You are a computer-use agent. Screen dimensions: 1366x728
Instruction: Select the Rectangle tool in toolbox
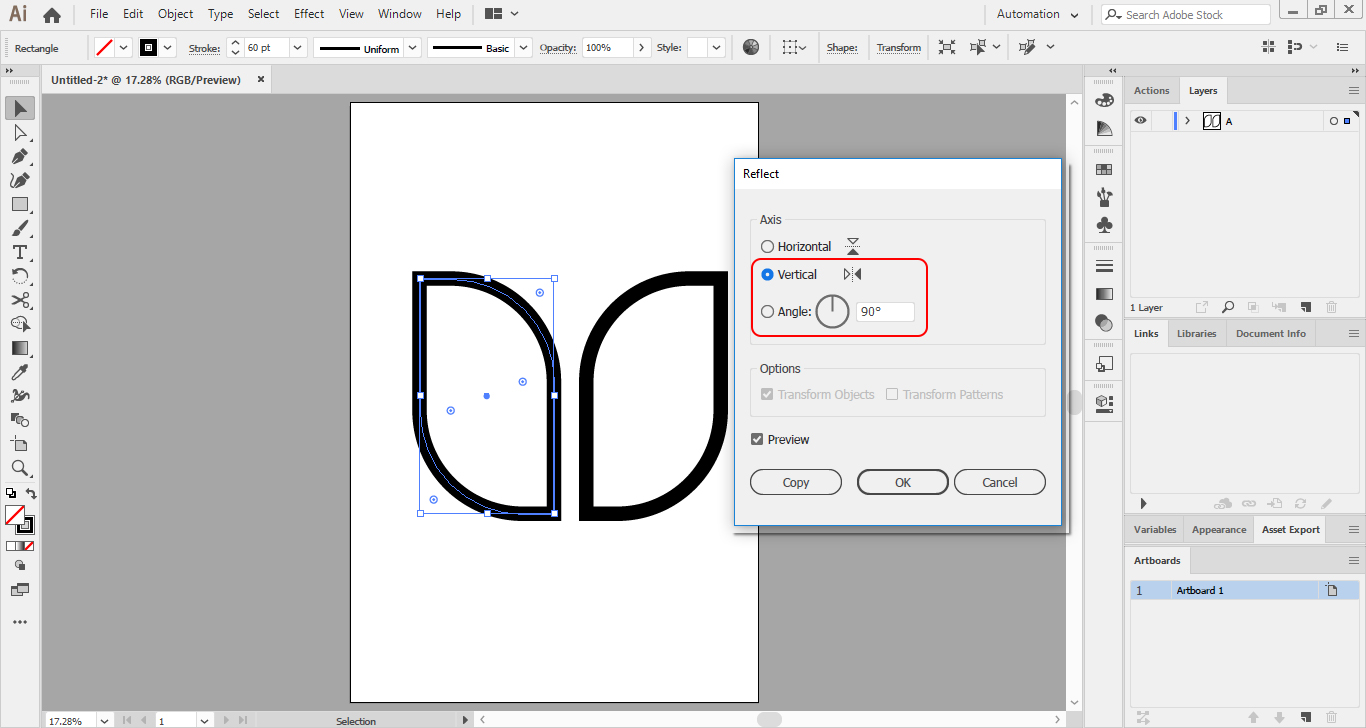coord(19,205)
